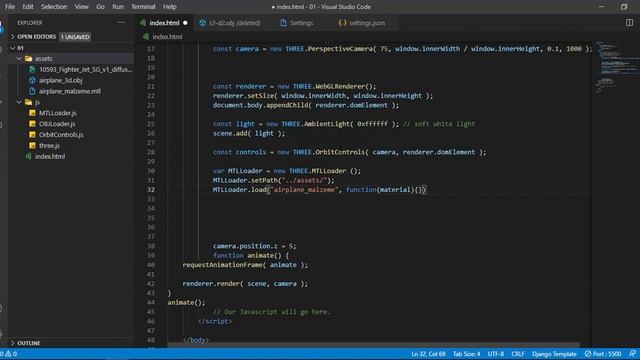
Task: Click camera.position.z code on line 38
Action: pyautogui.click(x=245, y=246)
